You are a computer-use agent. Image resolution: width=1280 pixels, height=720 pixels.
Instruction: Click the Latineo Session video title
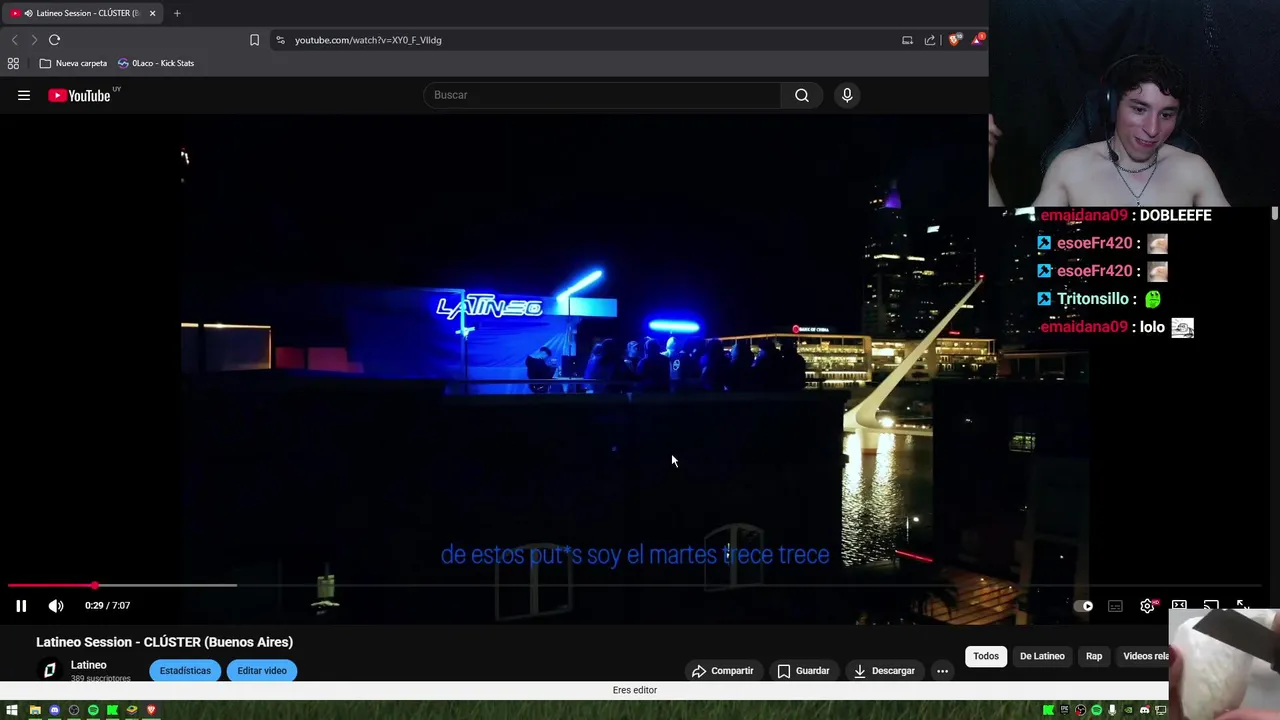click(x=165, y=642)
